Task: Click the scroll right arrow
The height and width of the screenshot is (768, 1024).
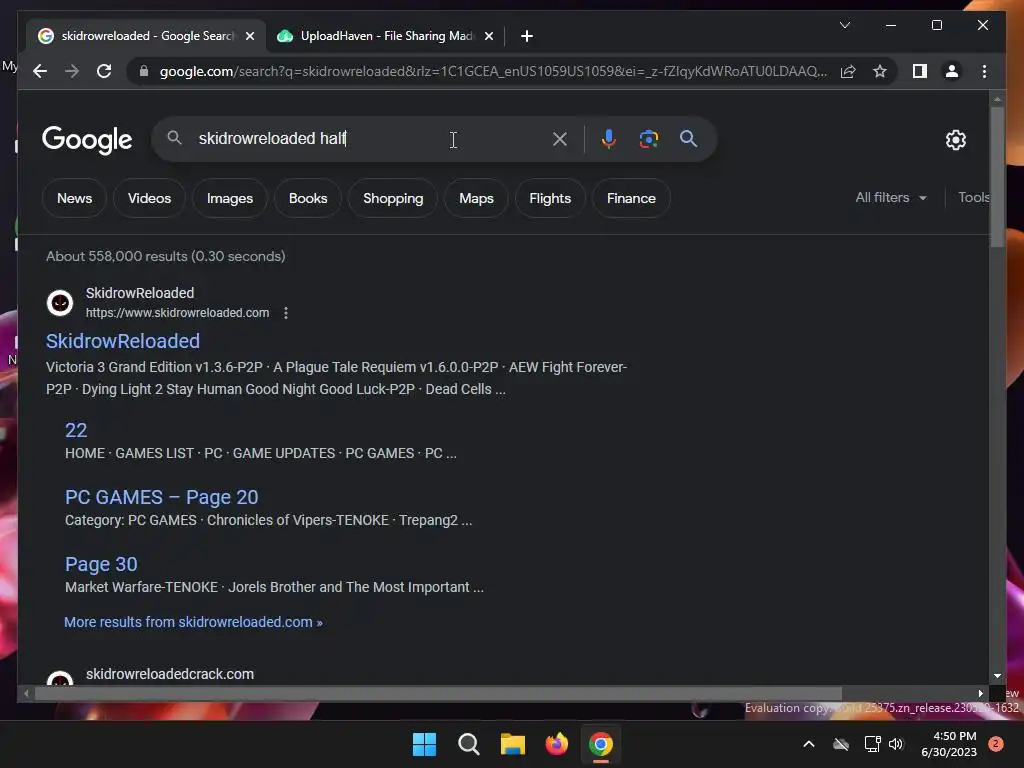Action: (980, 694)
